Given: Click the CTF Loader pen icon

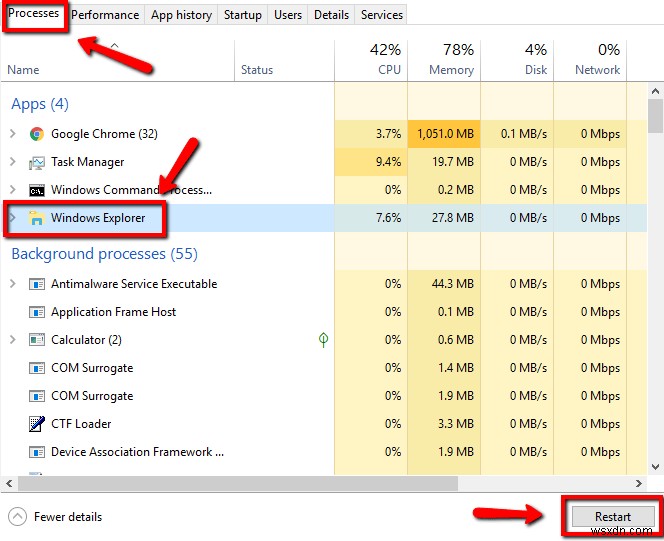Looking at the screenshot, I should 37,424.
